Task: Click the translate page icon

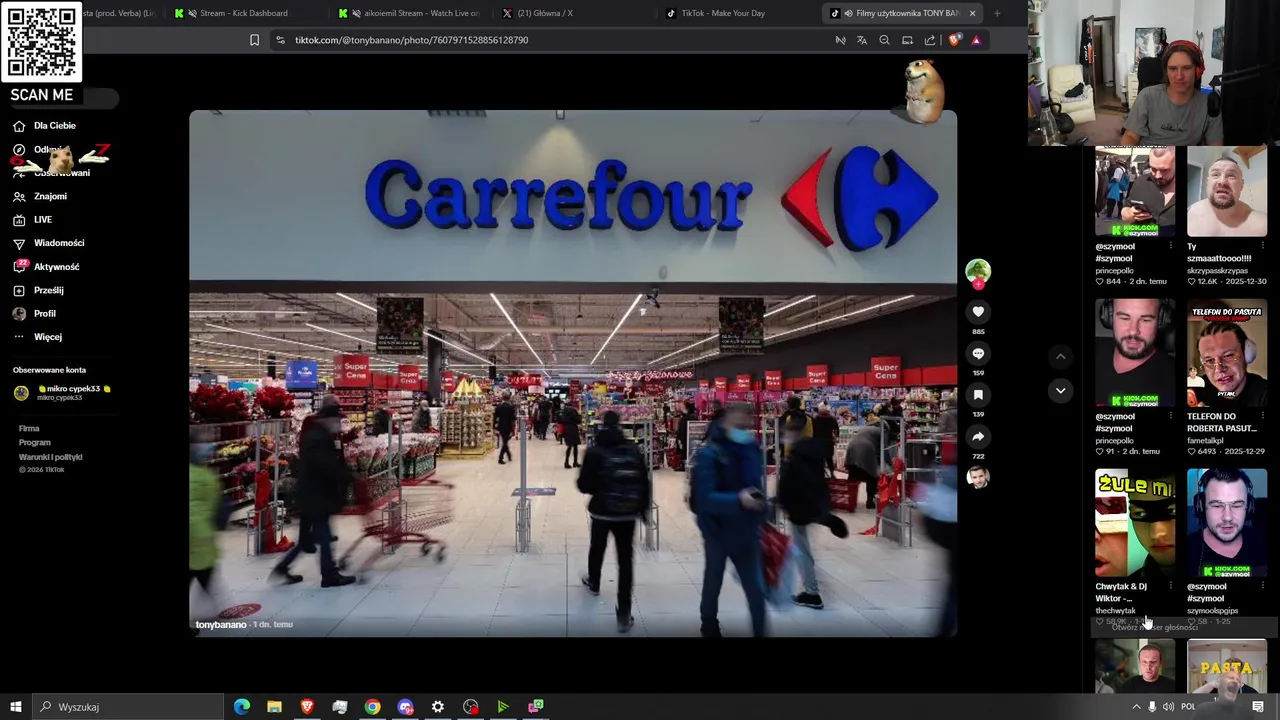Action: tap(862, 40)
